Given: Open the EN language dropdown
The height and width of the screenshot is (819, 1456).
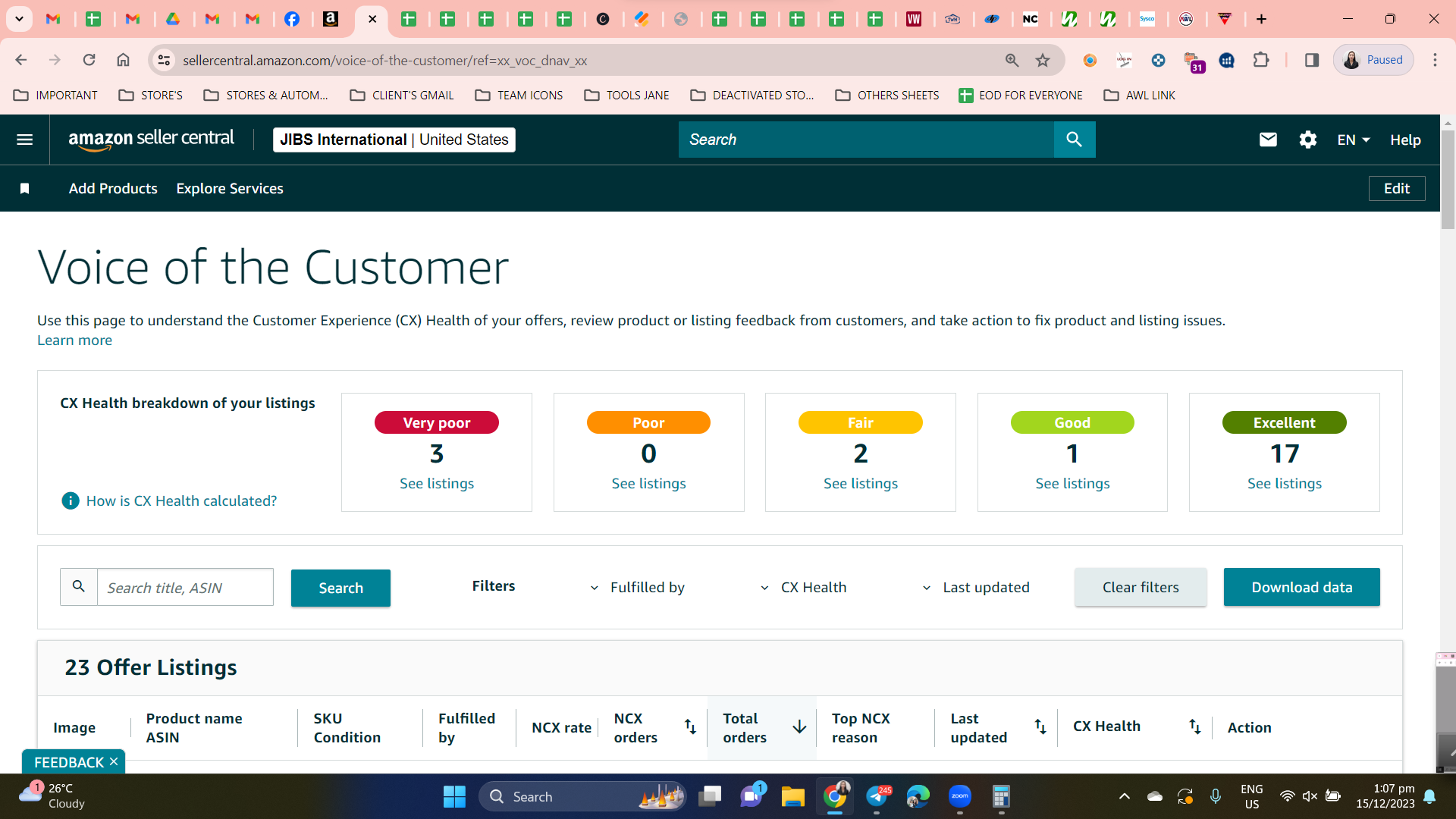Looking at the screenshot, I should [1354, 140].
